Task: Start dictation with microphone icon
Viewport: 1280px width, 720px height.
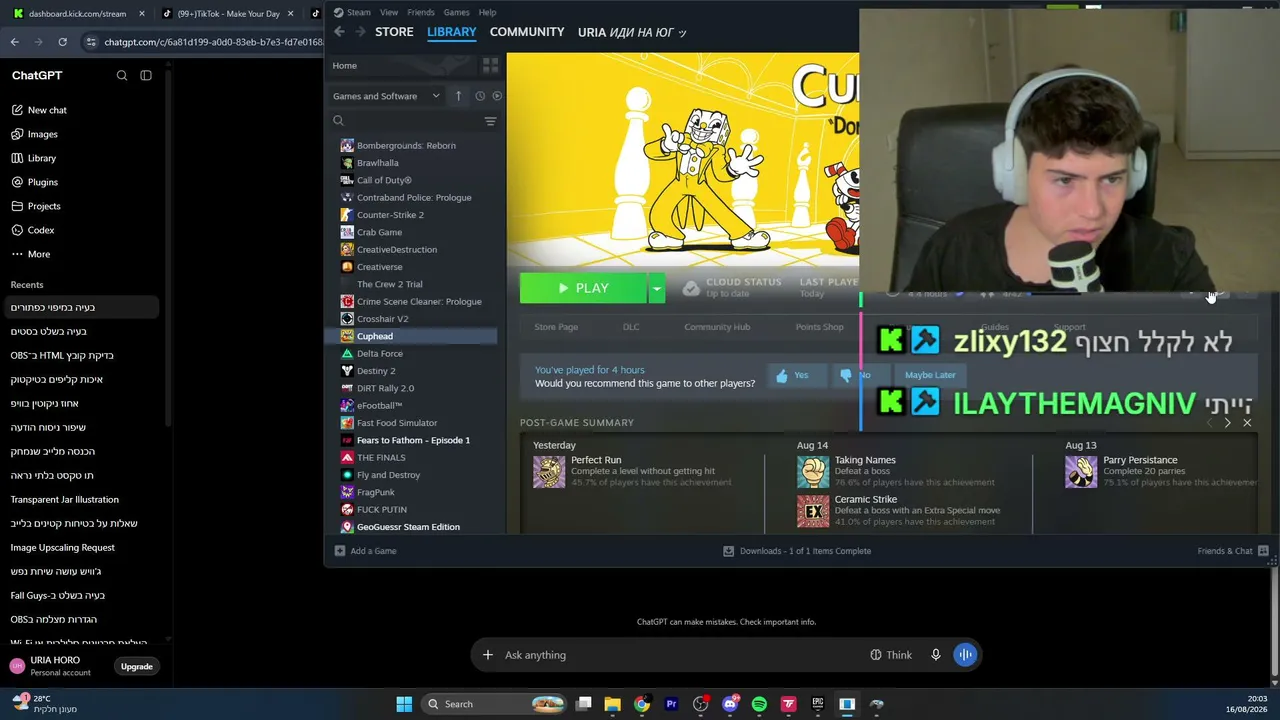Action: coord(936,655)
